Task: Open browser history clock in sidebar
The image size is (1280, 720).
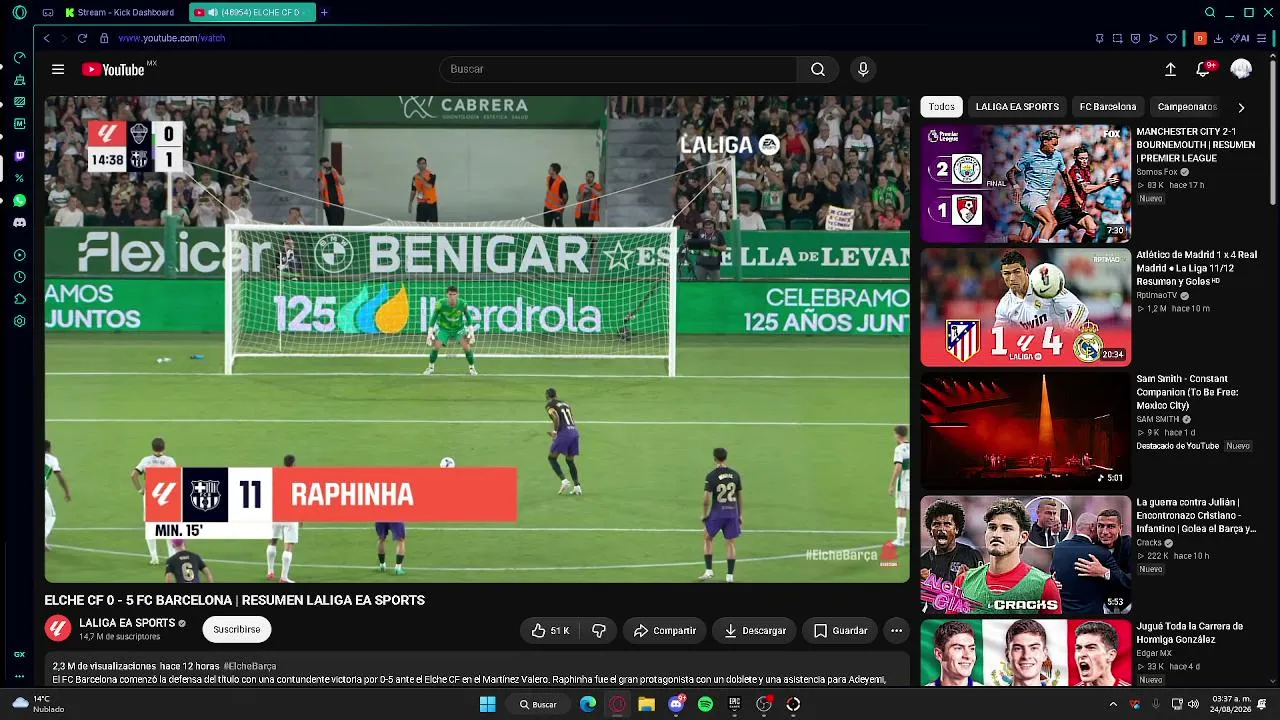Action: (20, 277)
